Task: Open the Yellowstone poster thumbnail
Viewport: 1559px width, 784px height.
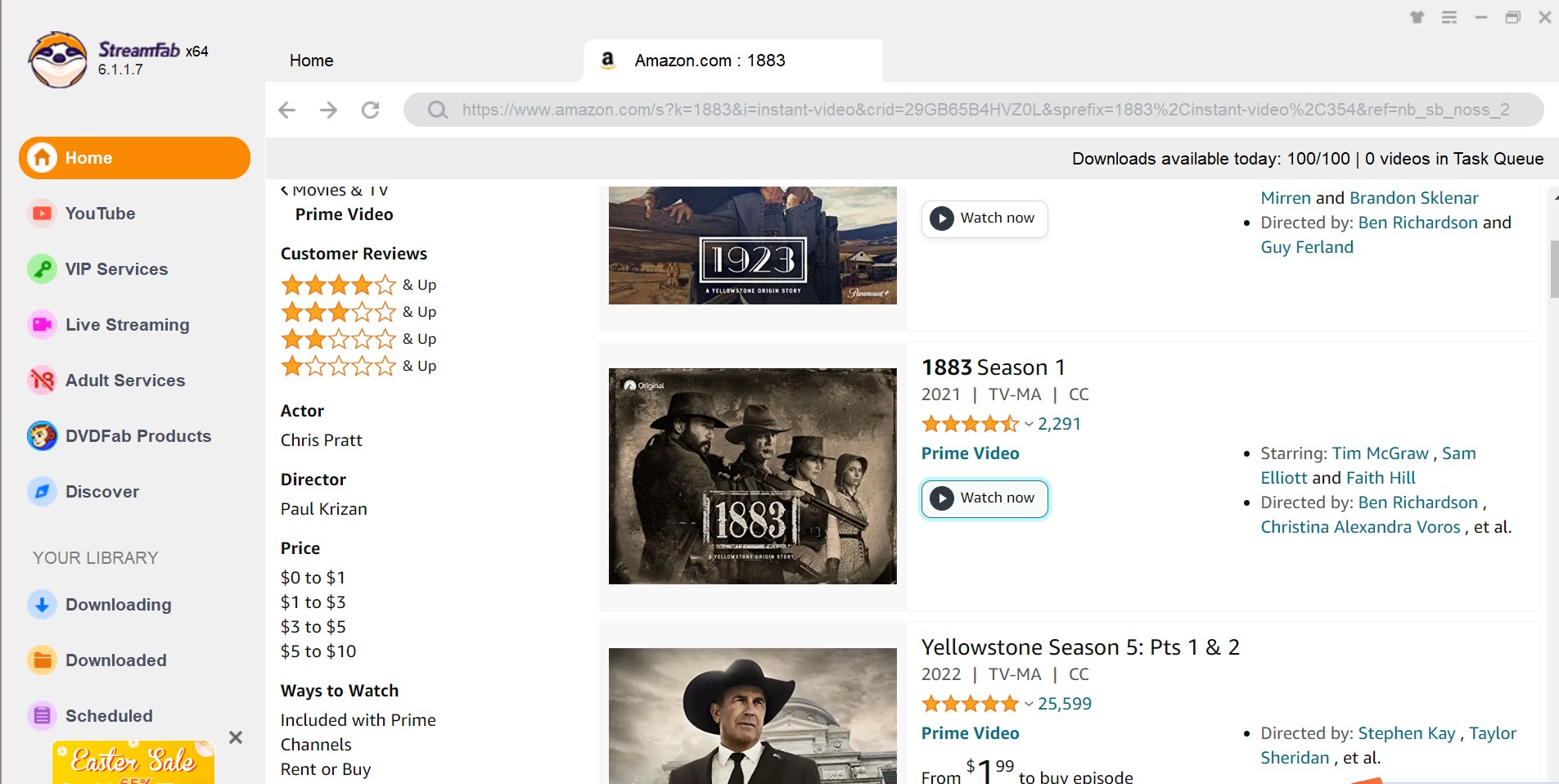Action: click(x=753, y=716)
